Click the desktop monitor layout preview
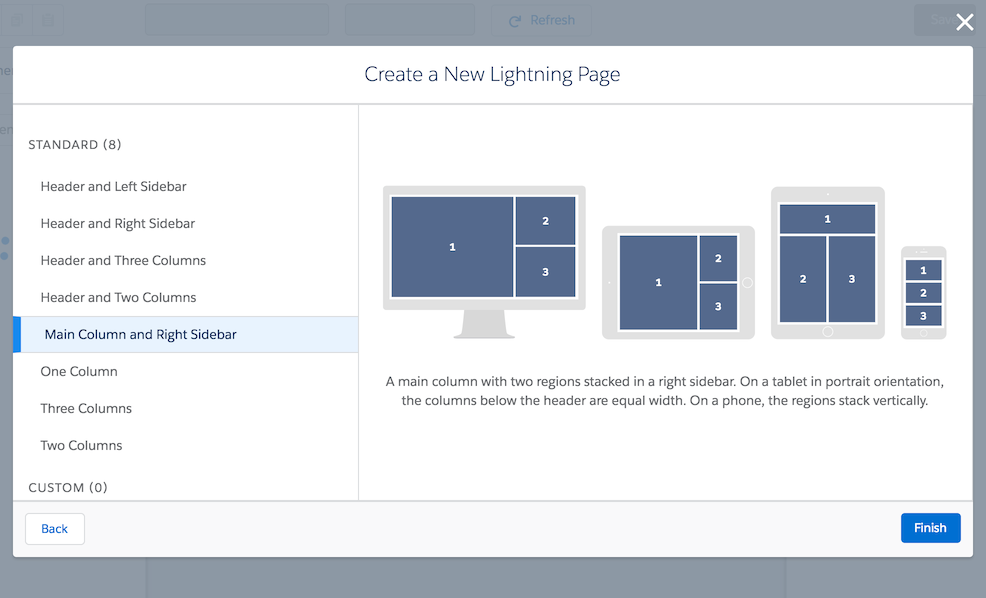The image size is (986, 598). point(484,262)
